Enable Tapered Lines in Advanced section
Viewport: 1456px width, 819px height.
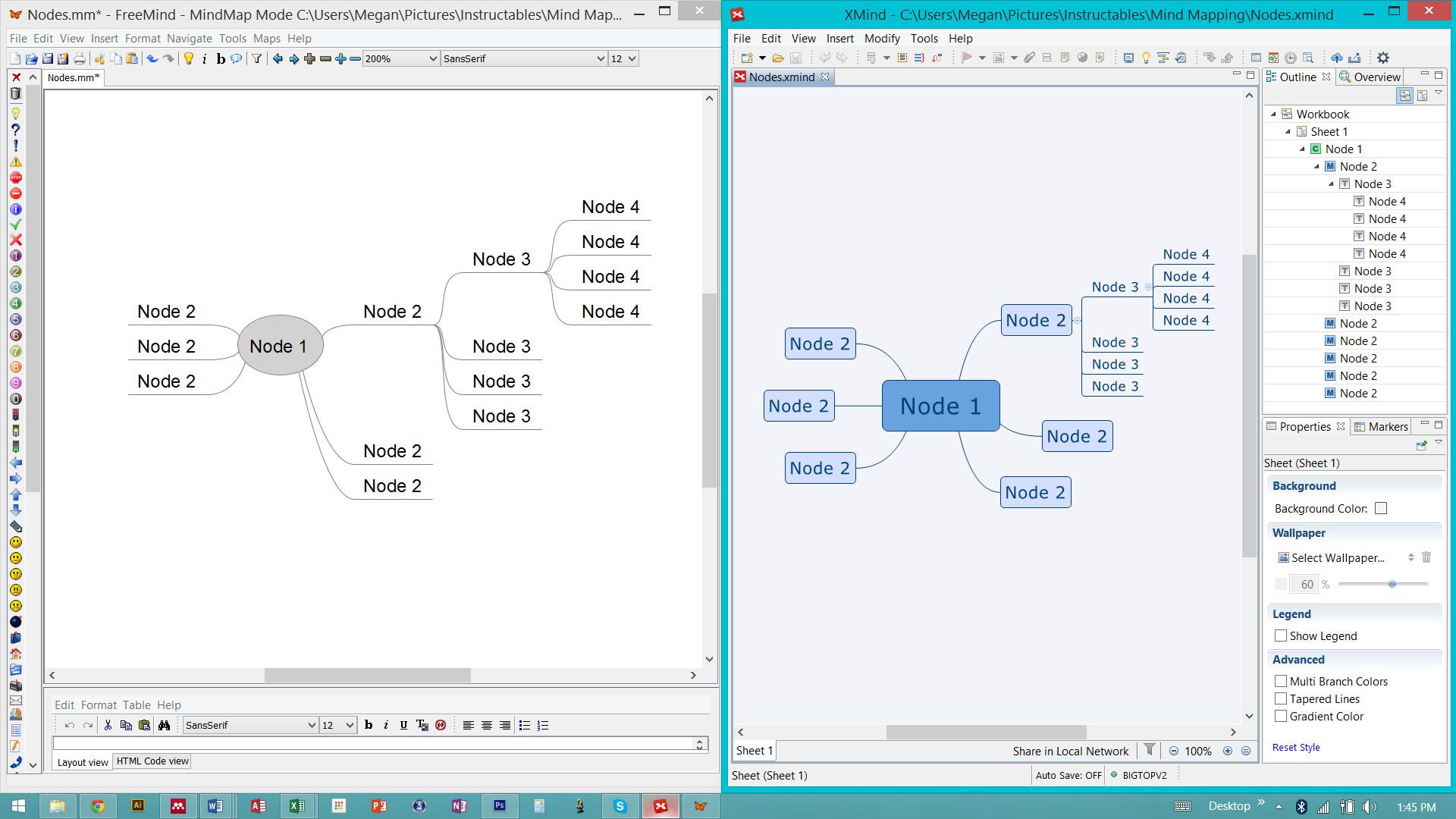click(x=1282, y=698)
